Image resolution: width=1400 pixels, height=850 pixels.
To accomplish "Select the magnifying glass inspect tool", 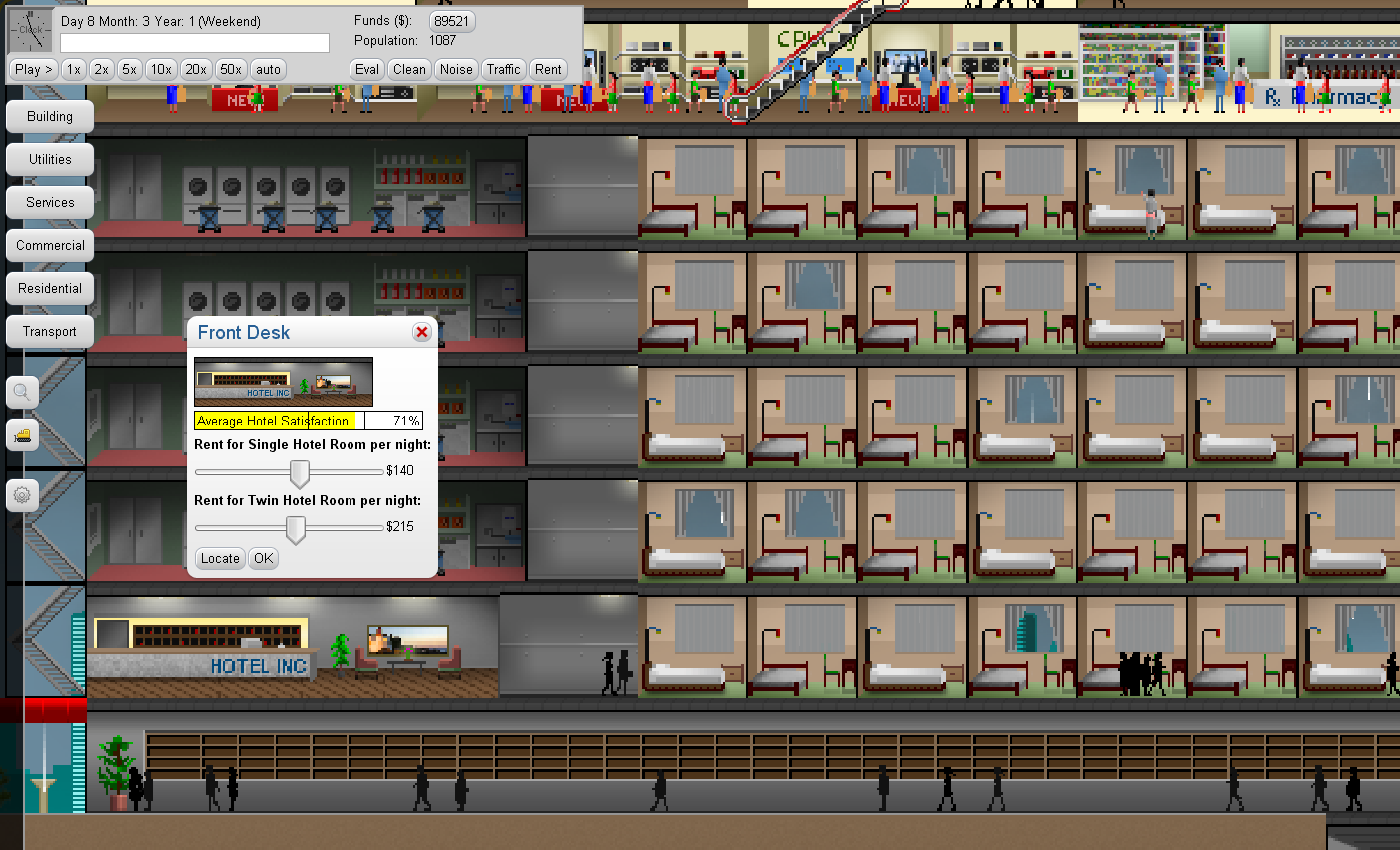I will [x=22, y=393].
